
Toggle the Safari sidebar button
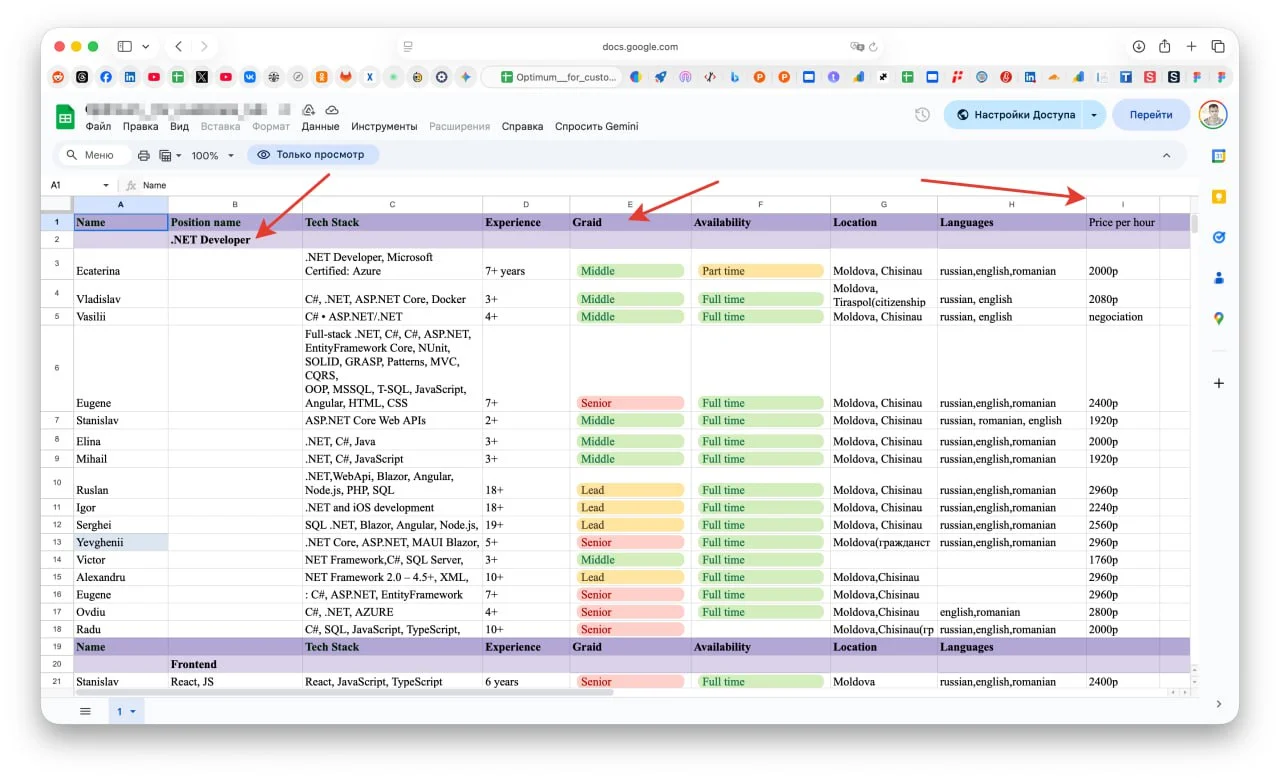point(125,47)
